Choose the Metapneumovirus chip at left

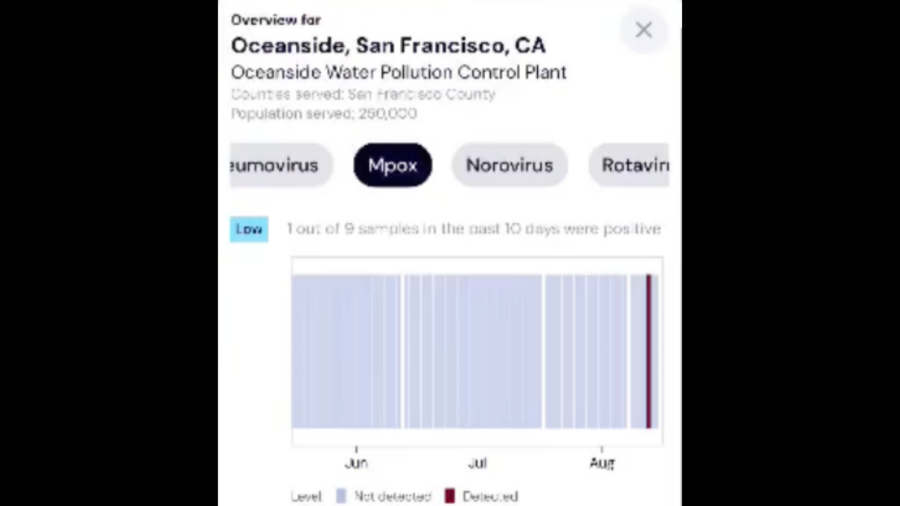tap(281, 165)
